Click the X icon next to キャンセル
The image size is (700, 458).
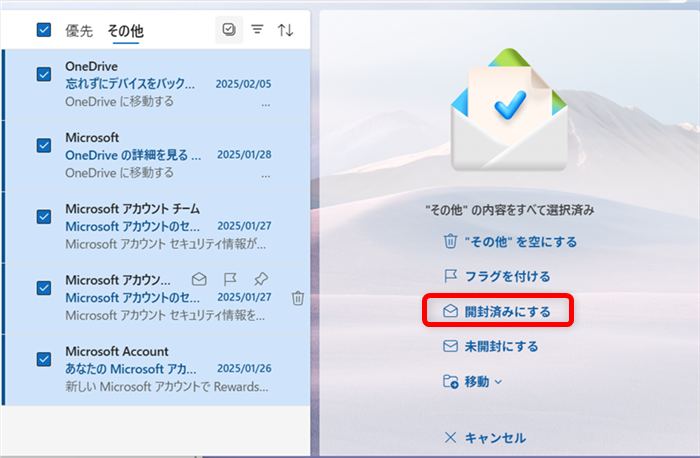[x=450, y=437]
